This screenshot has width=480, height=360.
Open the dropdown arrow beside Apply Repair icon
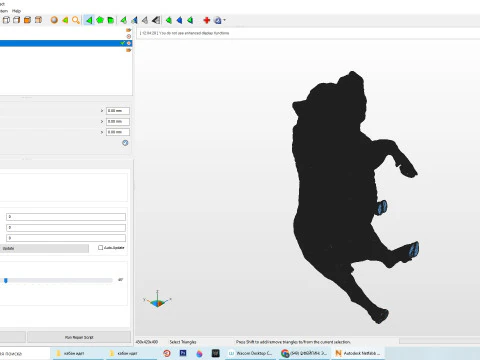tap(225, 20)
